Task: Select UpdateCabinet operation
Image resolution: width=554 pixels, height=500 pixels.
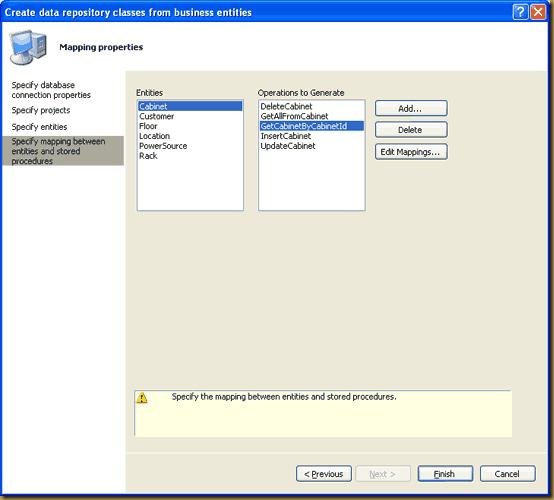Action: (312, 146)
